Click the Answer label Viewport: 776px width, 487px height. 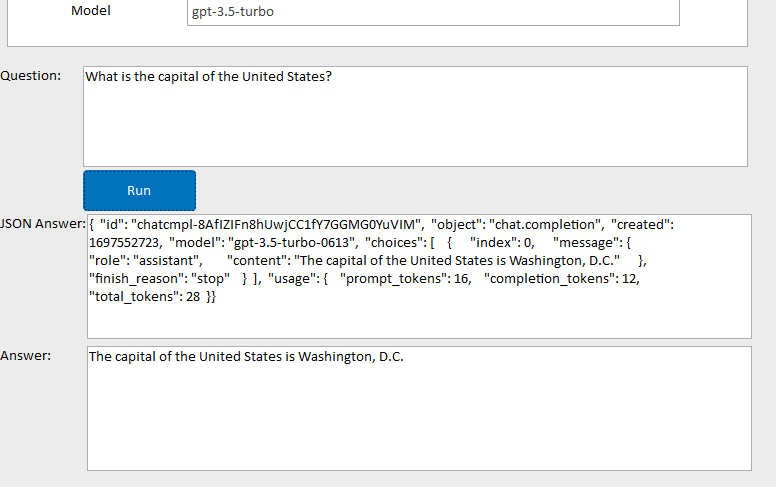pyautogui.click(x=25, y=356)
